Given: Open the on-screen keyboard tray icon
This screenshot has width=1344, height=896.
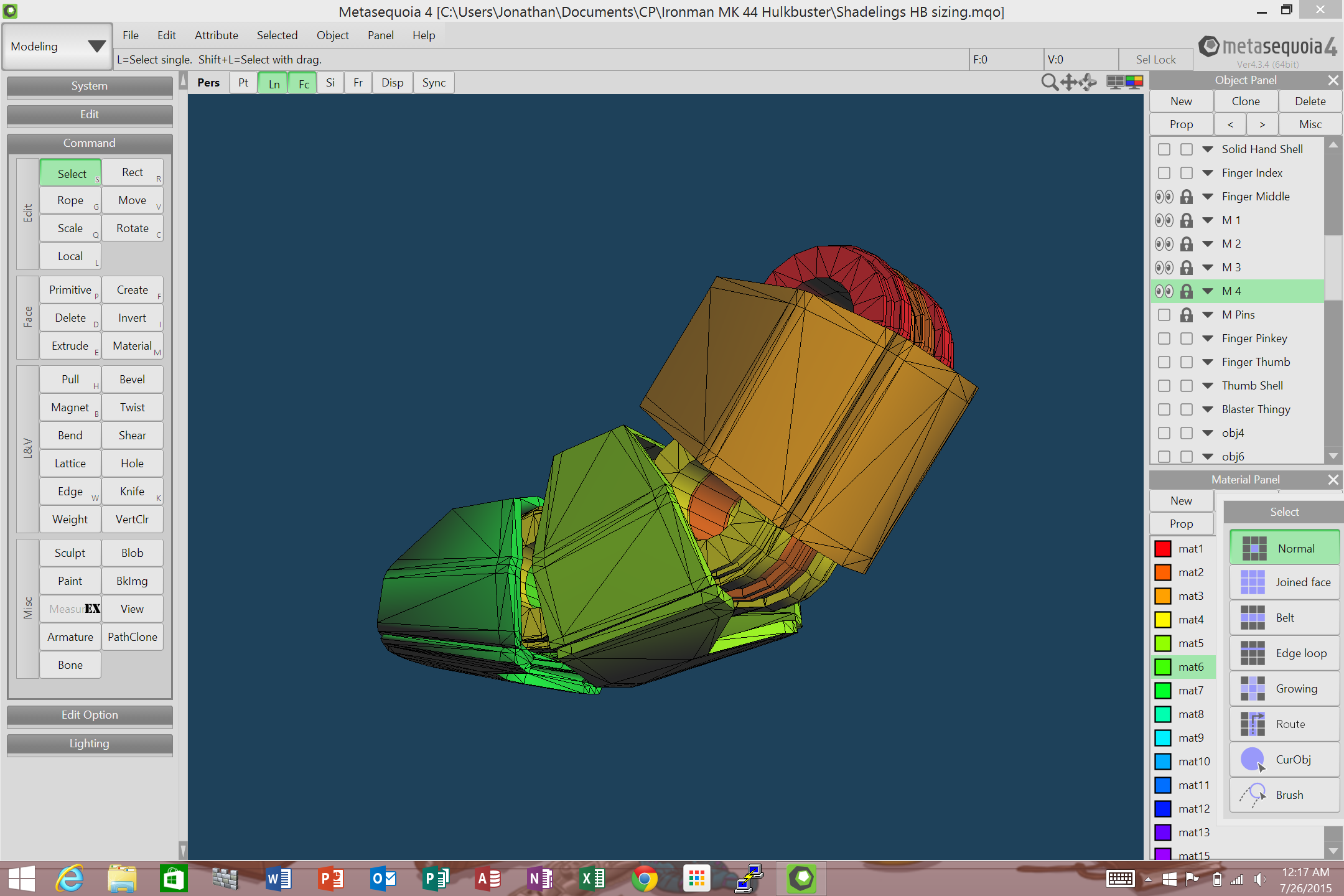Looking at the screenshot, I should point(1120,879).
